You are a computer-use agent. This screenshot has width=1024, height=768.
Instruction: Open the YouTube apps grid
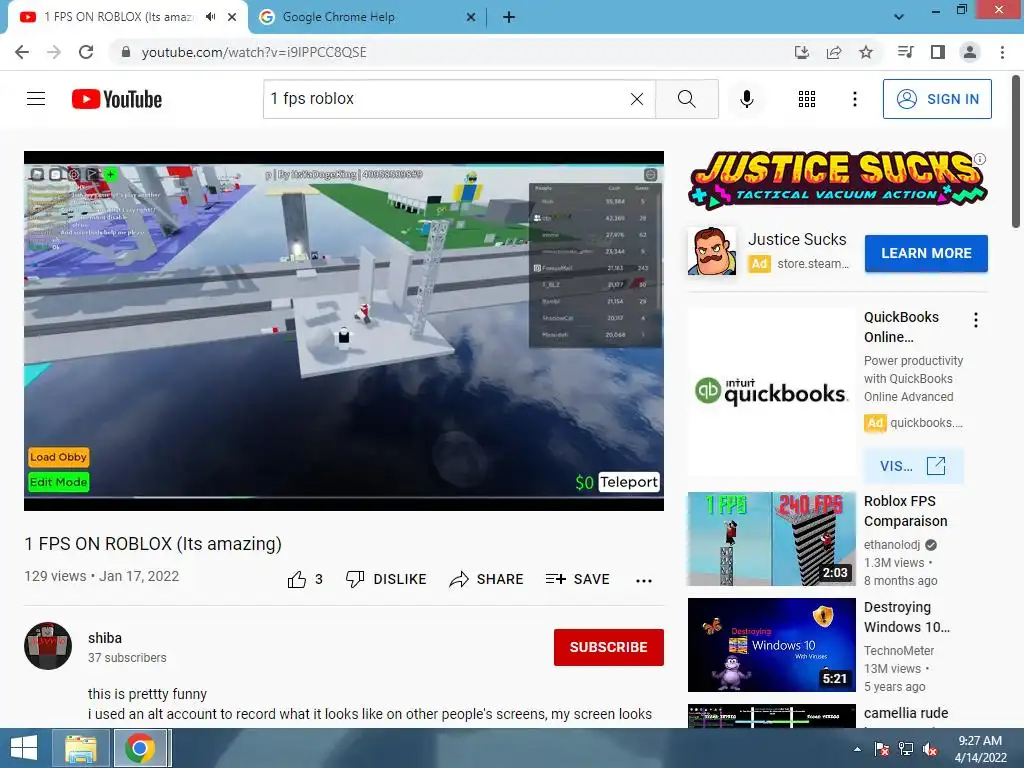807,99
